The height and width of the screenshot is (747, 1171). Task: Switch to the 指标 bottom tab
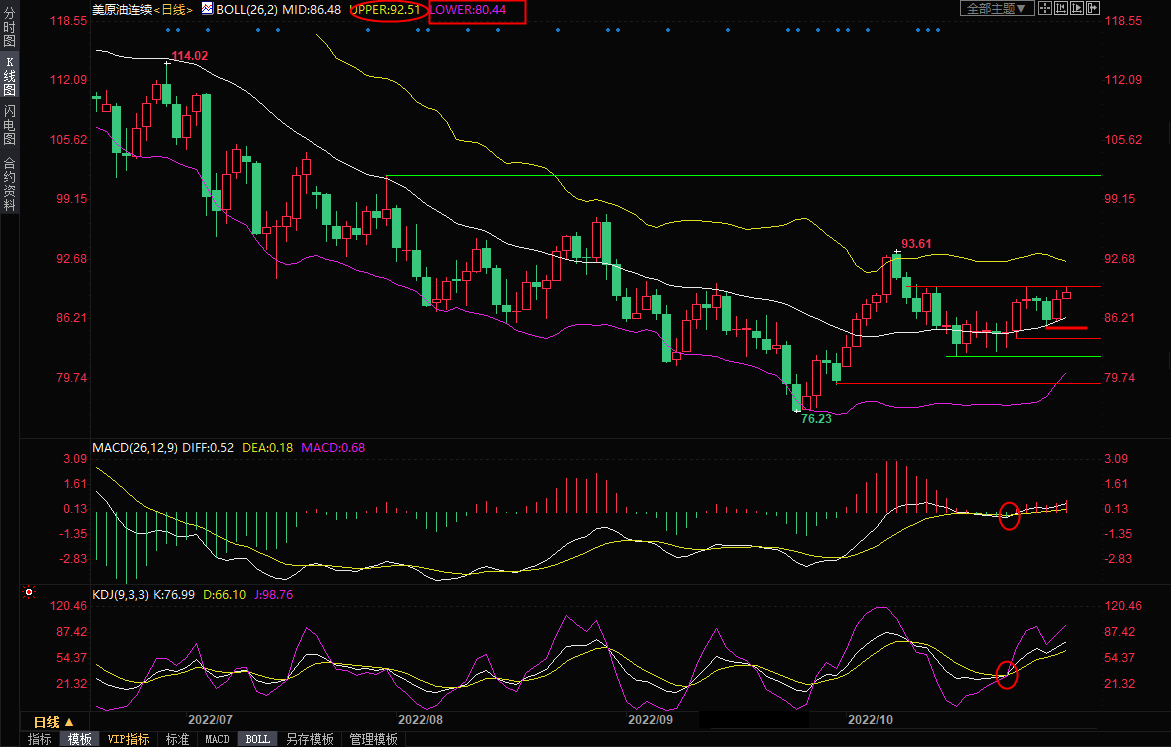(x=40, y=739)
